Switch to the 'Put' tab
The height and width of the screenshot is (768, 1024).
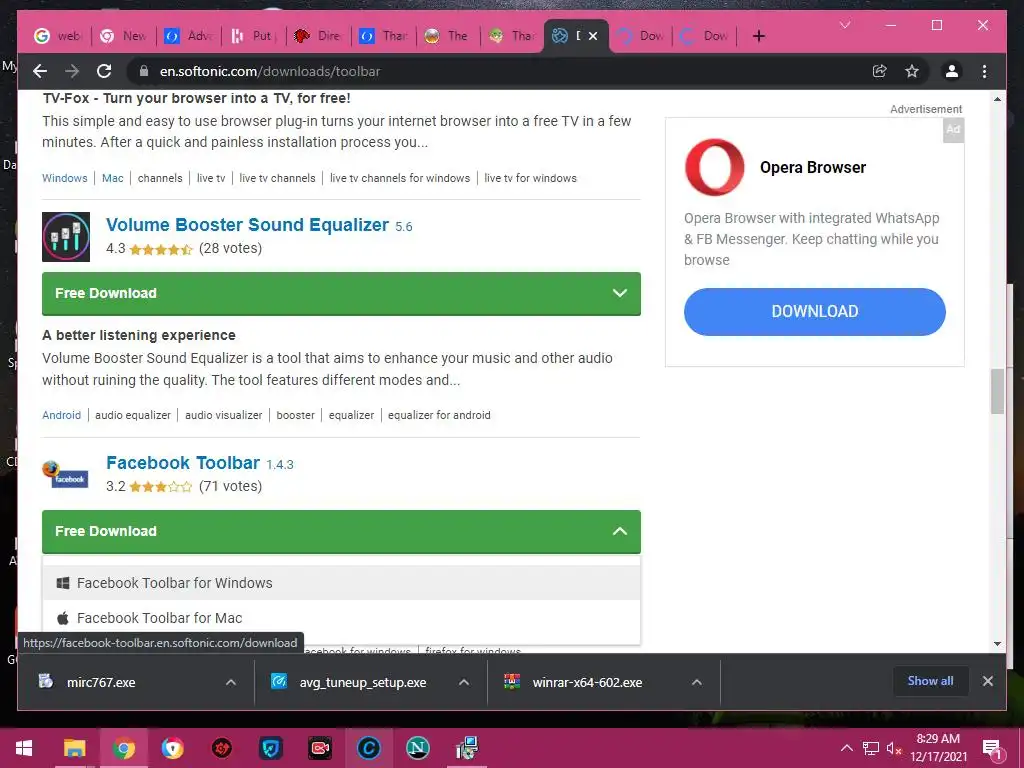pos(253,36)
